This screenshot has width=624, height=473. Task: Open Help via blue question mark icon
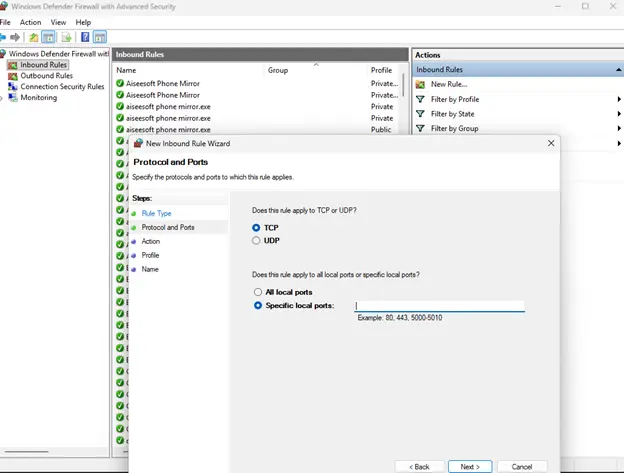coord(85,37)
